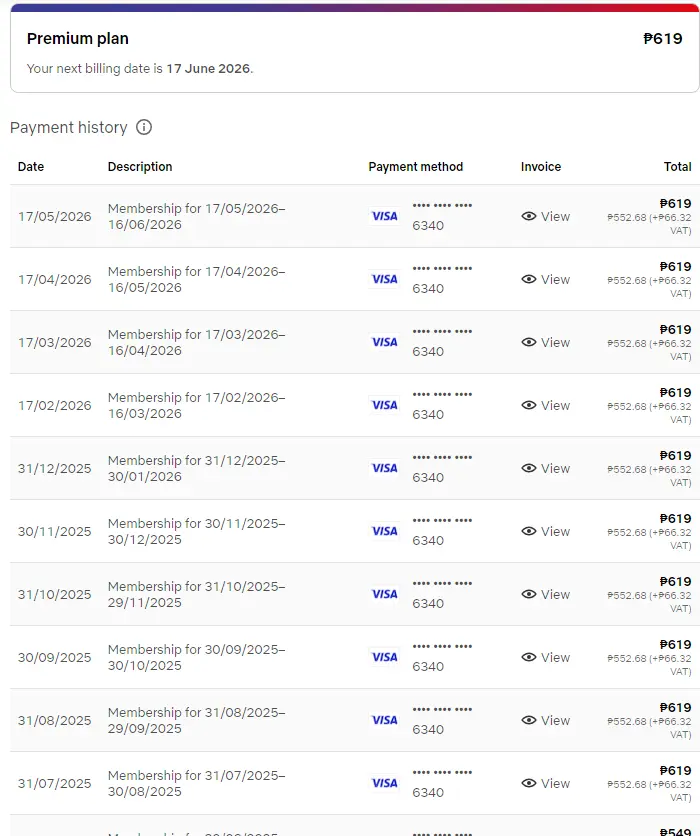This screenshot has height=836, width=700.
Task: Click the Total column header
Action: (678, 166)
